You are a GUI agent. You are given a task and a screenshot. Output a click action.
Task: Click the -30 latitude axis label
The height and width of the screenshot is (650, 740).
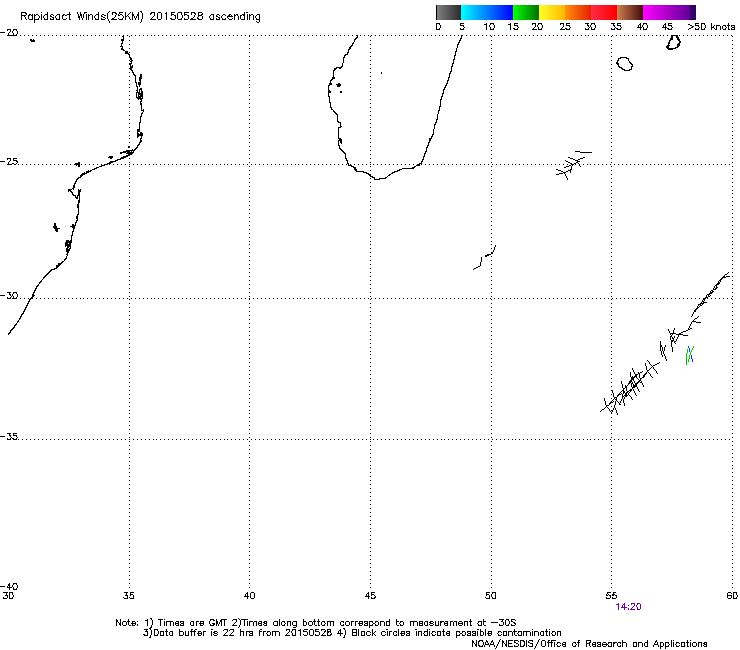point(9,295)
